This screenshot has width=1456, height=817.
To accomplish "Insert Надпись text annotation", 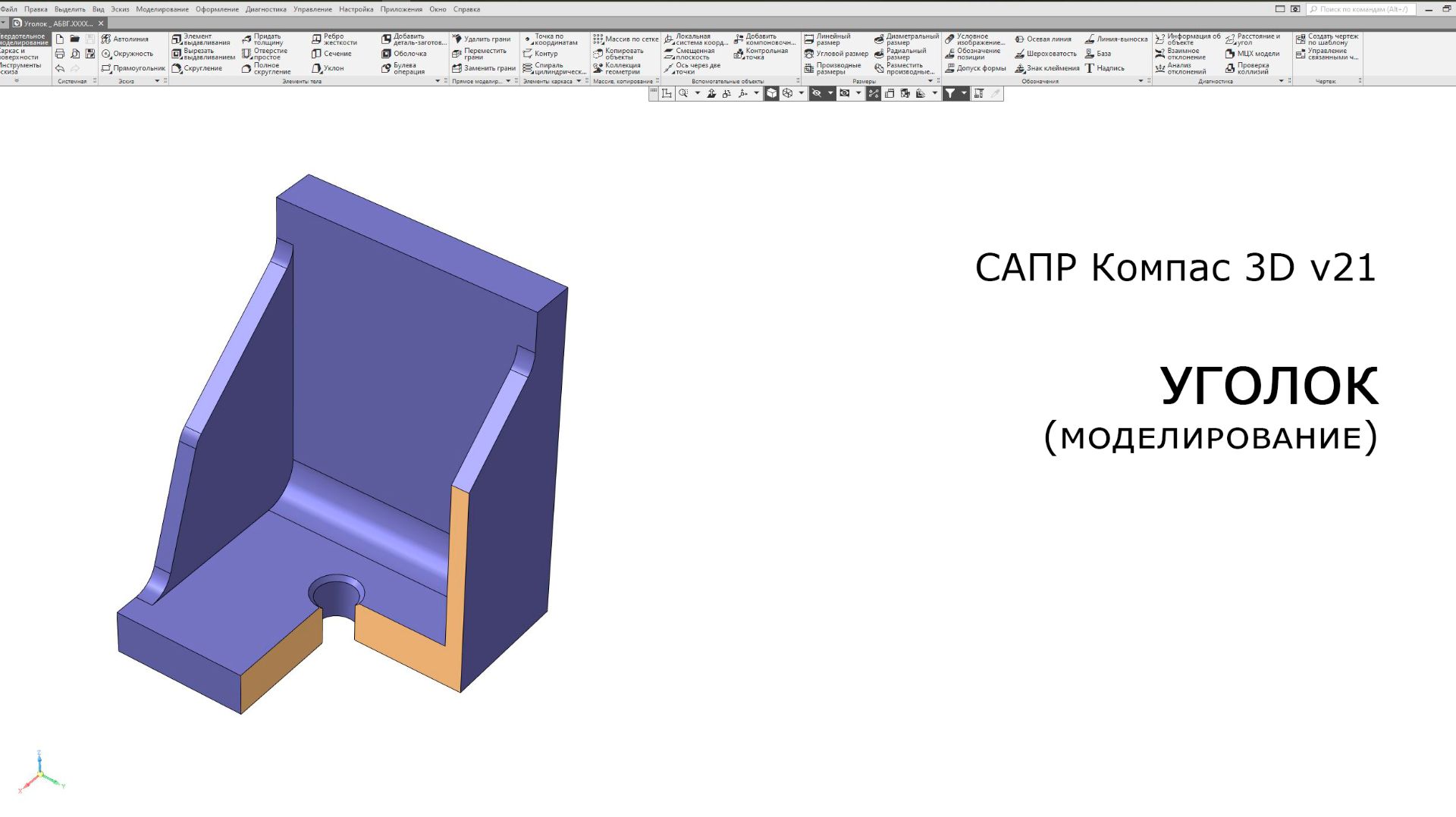I will pyautogui.click(x=1105, y=68).
